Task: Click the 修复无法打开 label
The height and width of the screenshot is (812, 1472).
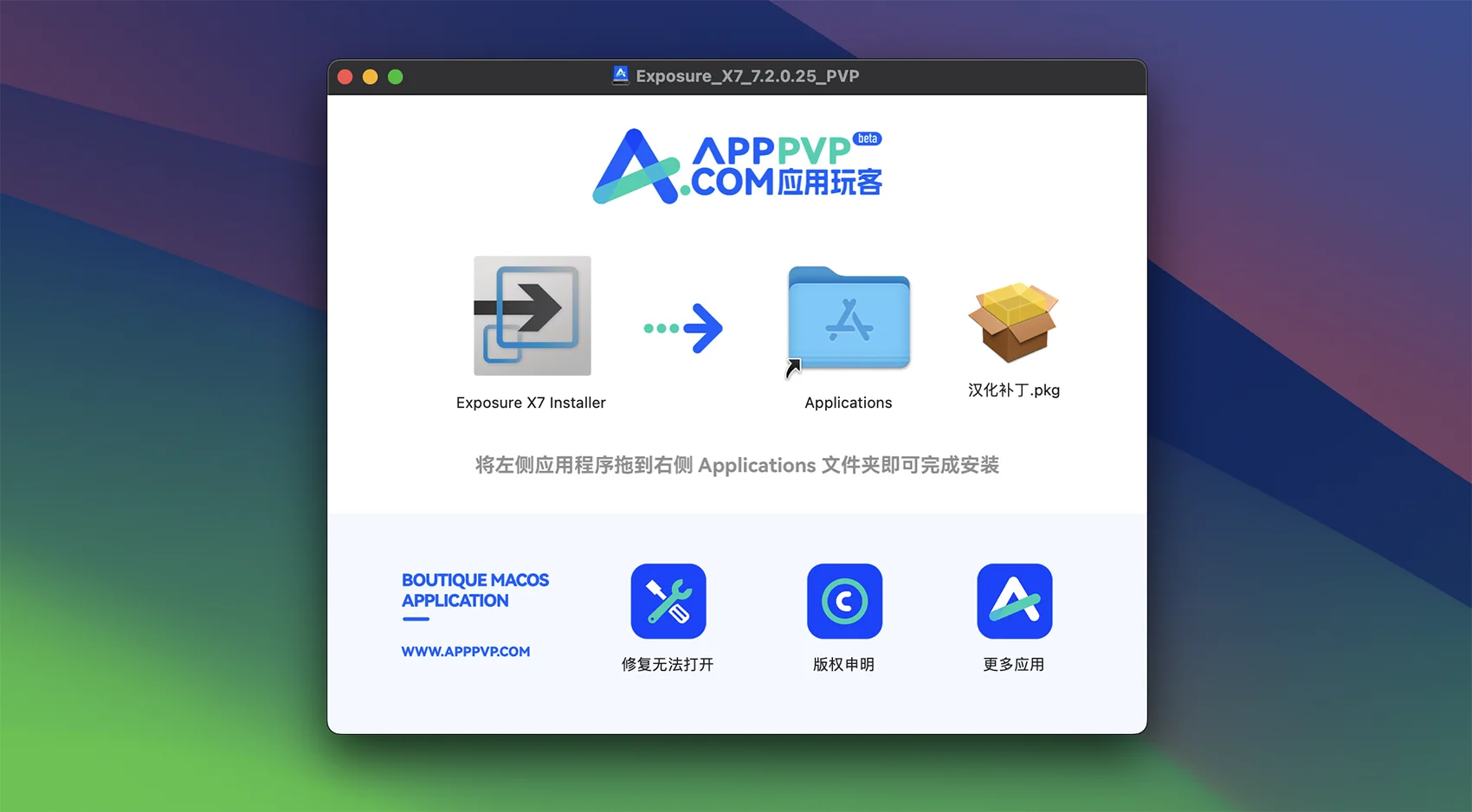Action: click(668, 665)
